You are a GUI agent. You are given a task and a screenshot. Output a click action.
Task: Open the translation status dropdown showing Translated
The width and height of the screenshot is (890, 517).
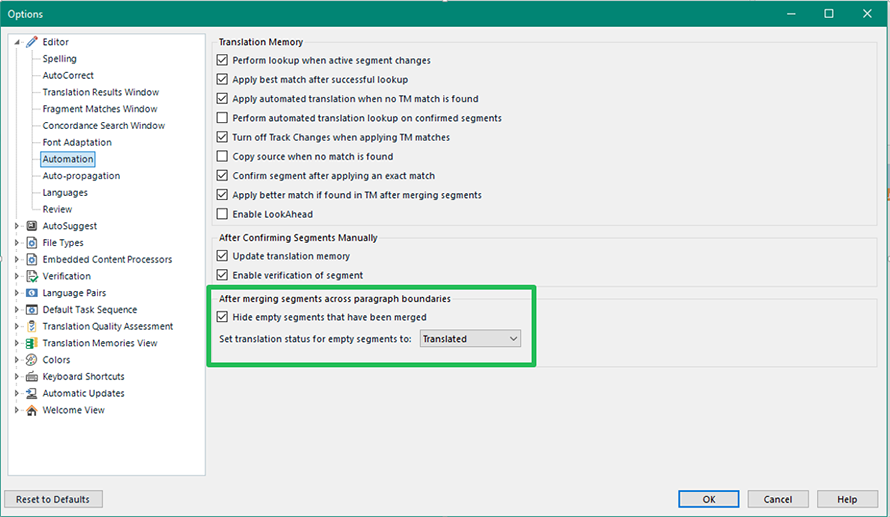coord(470,339)
